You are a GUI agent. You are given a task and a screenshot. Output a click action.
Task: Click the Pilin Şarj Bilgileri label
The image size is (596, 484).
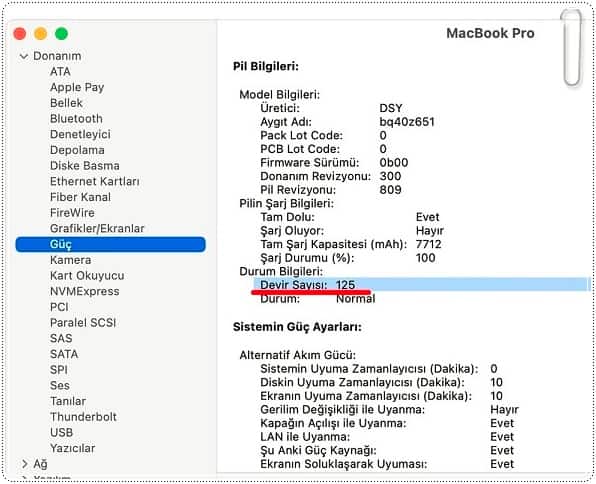coord(286,203)
